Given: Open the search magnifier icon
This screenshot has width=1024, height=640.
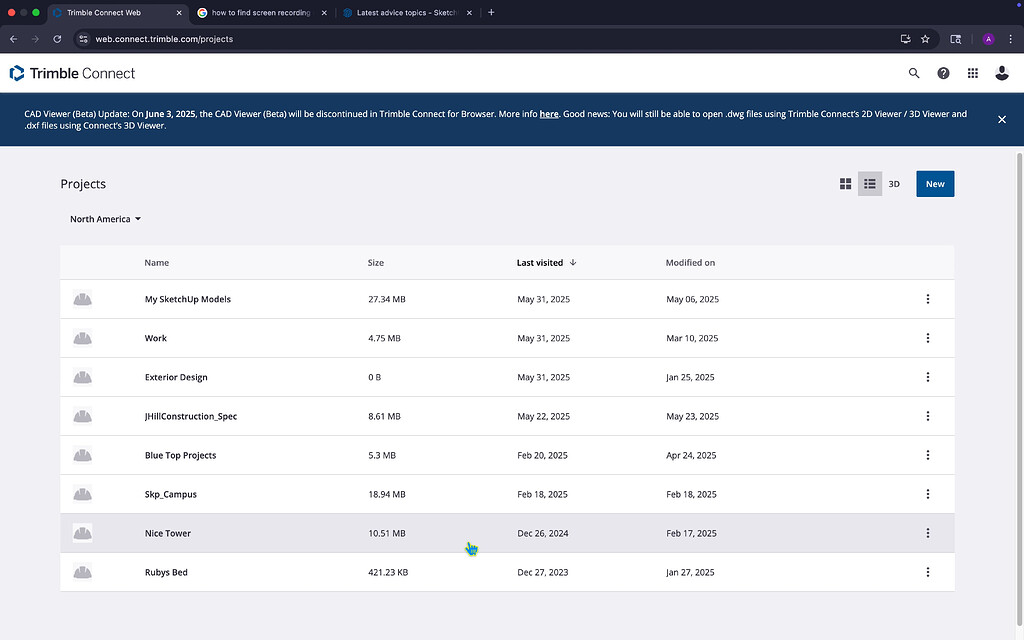Looking at the screenshot, I should [913, 73].
